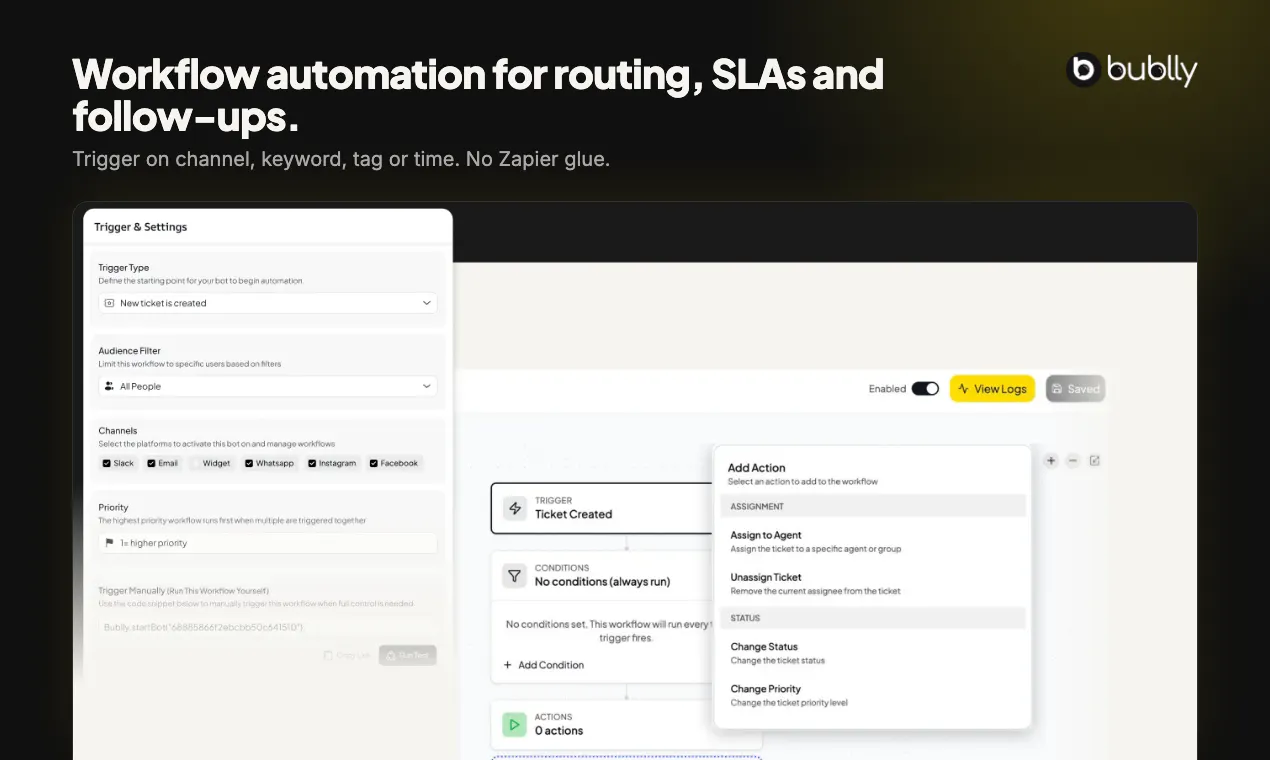Open View Logs

pos(992,389)
